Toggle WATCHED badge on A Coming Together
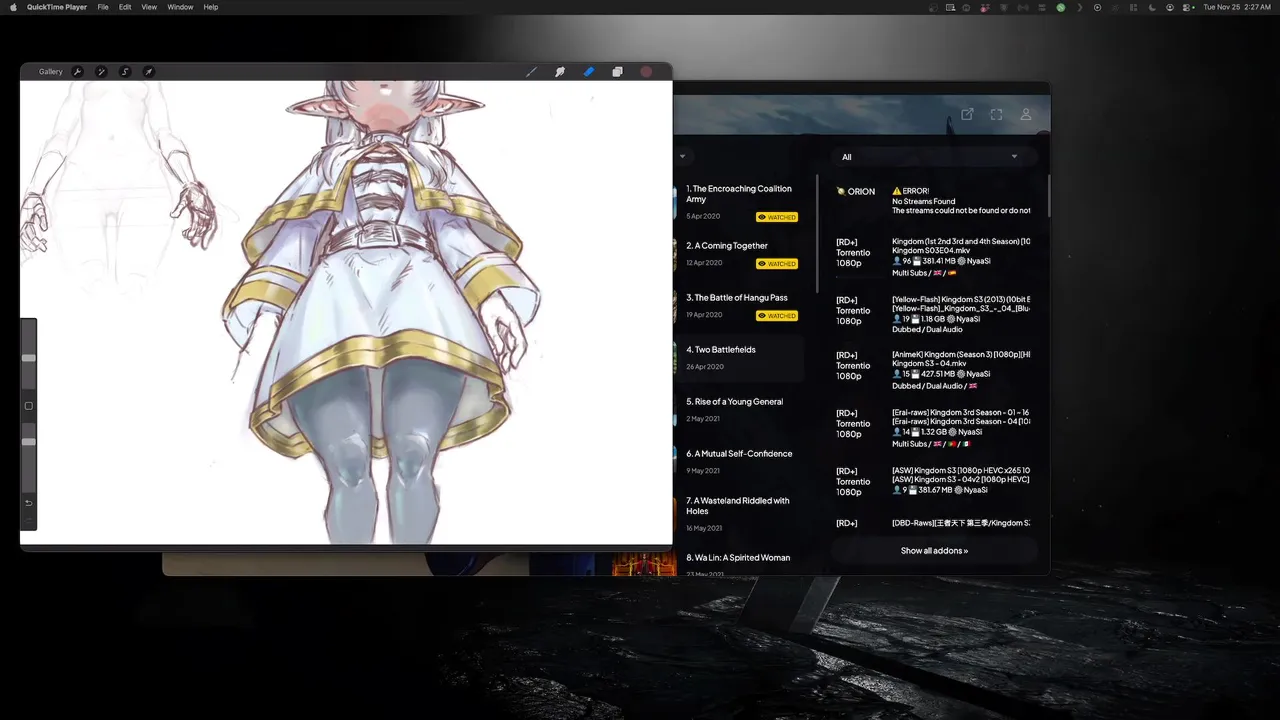Viewport: 1280px width, 720px height. [x=777, y=264]
